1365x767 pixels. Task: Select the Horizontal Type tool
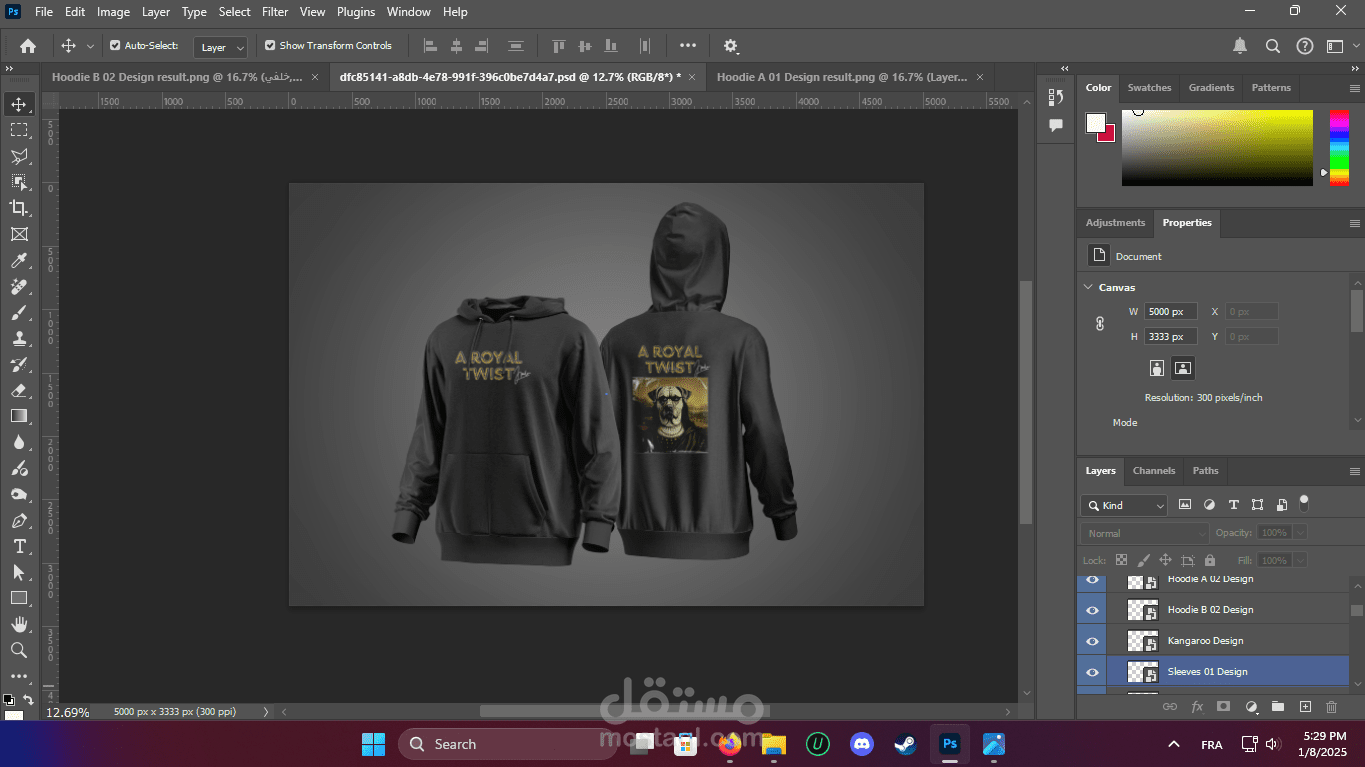click(19, 546)
